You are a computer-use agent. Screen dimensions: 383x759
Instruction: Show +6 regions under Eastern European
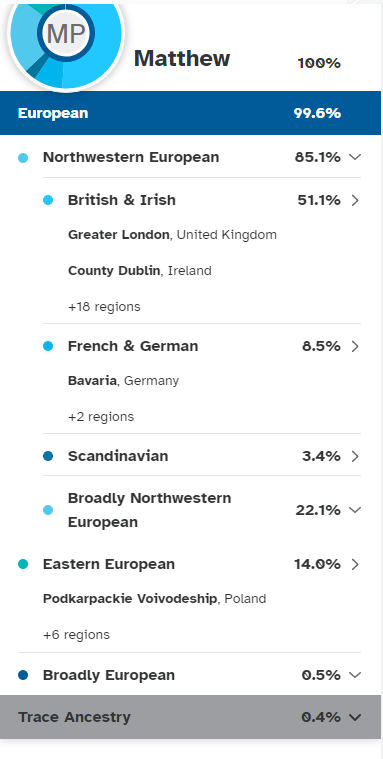tap(76, 635)
